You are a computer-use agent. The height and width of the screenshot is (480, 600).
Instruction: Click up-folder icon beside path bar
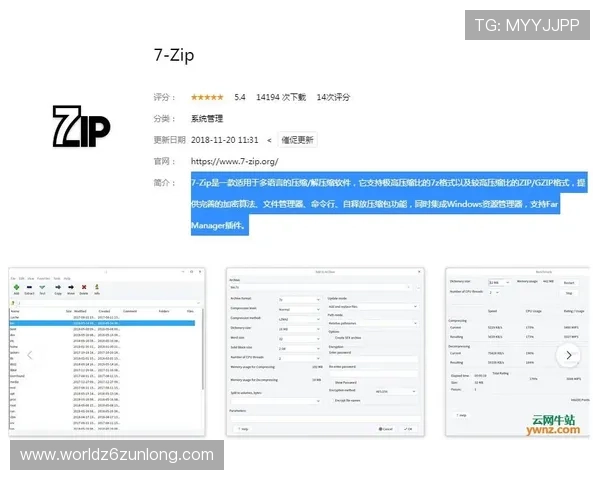13,303
